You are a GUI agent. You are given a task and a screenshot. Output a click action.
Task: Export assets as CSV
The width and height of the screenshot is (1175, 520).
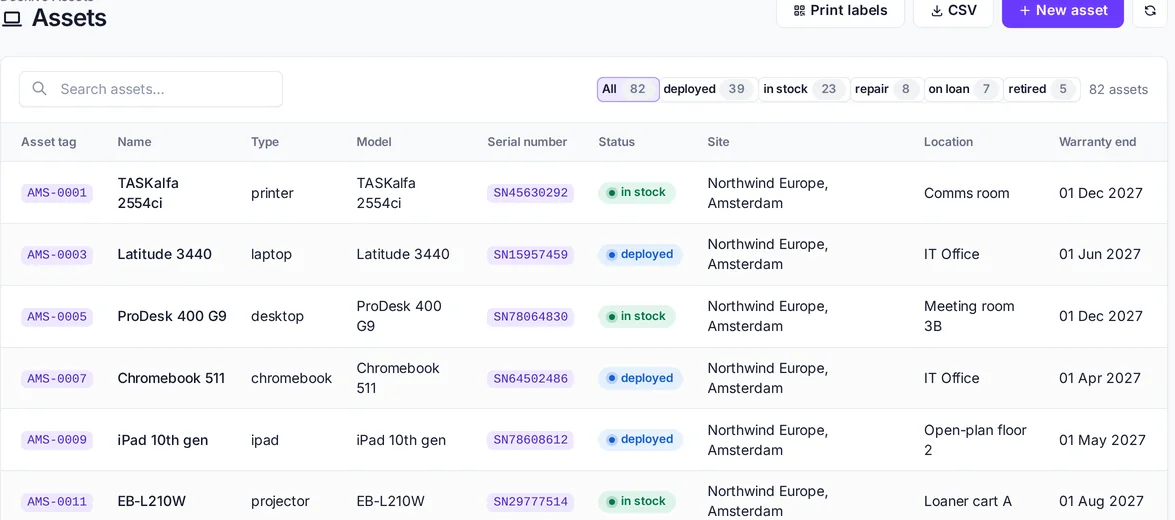953,10
